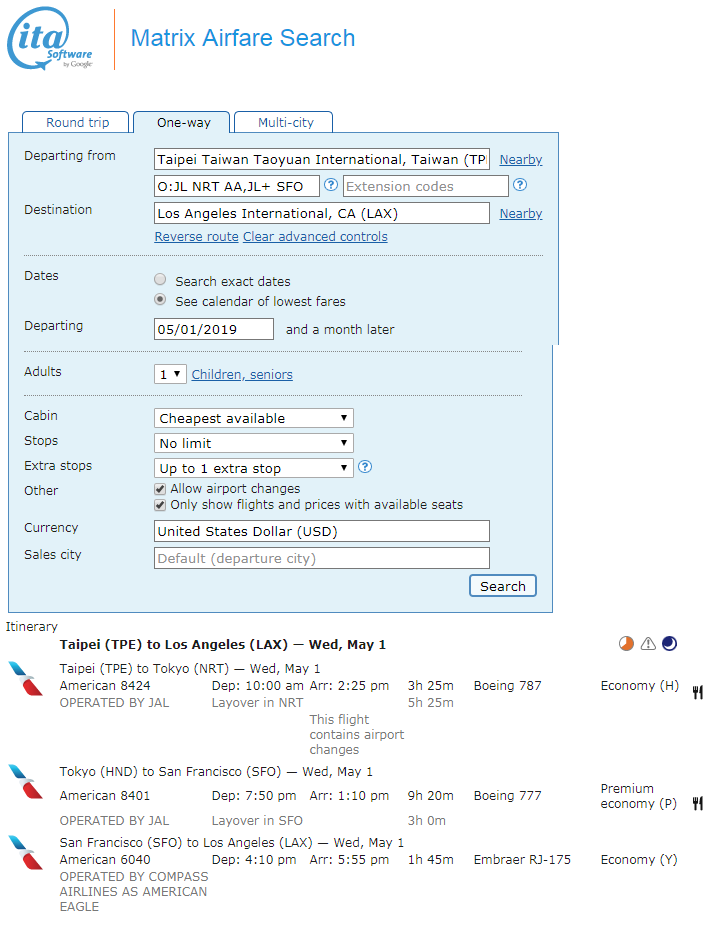The image size is (713, 925).
Task: Open help icon next to Extra stops
Action: [x=365, y=467]
